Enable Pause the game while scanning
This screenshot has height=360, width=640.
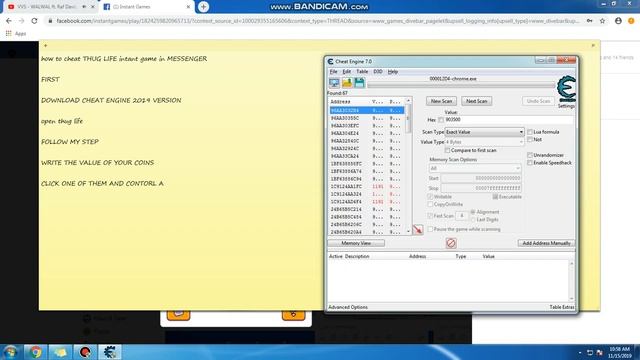point(430,229)
